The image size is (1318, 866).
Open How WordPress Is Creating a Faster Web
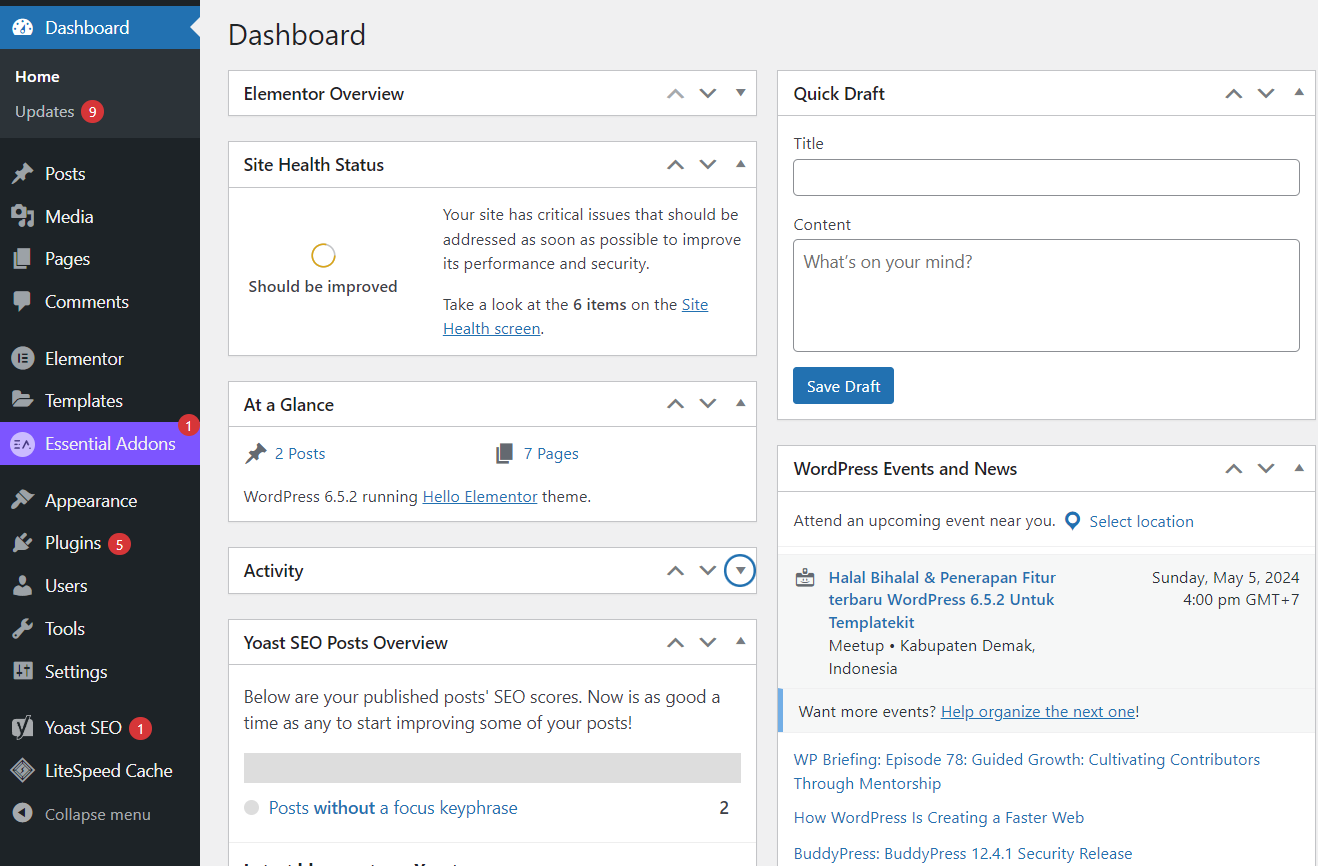point(939,818)
